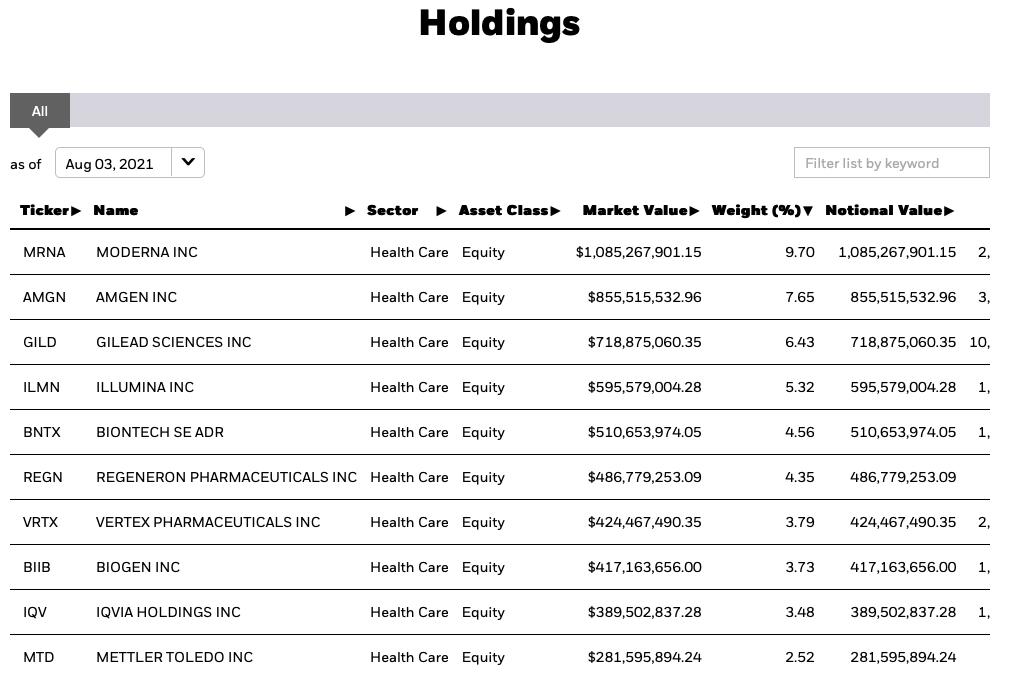Click BIONTECH SE ADR name
Image resolution: width=1013 pixels, height=679 pixels.
160,432
